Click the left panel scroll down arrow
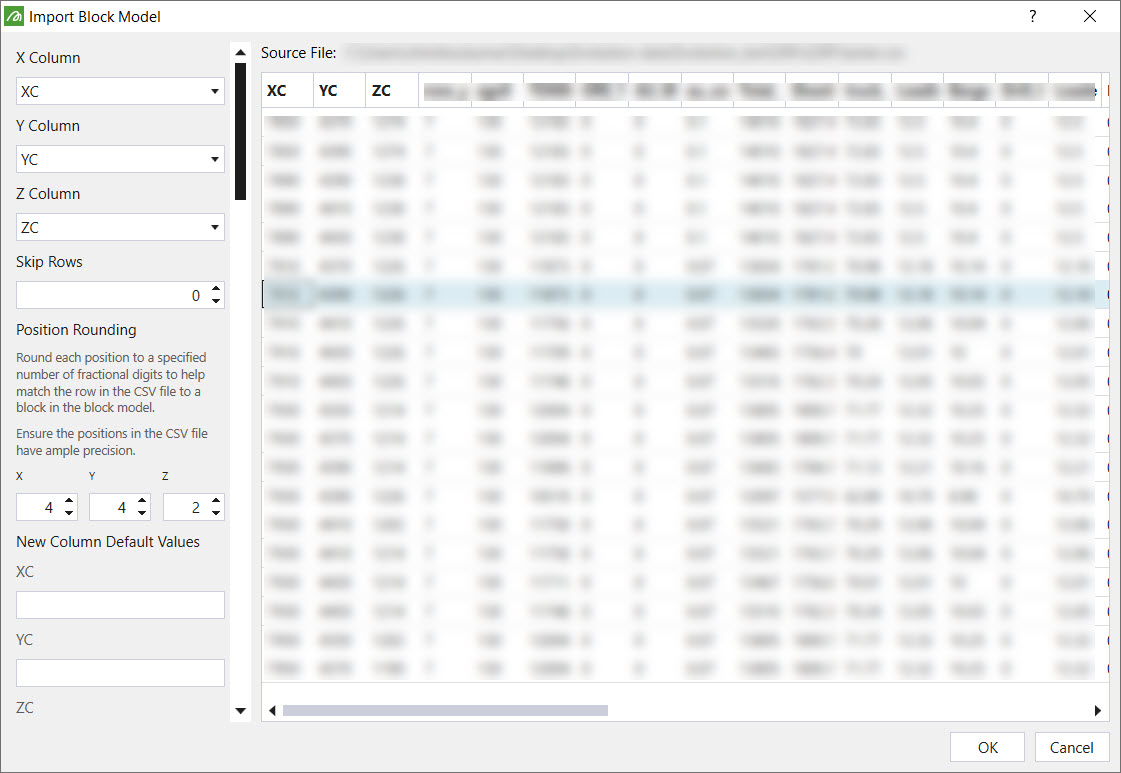The width and height of the screenshot is (1121, 773). [x=240, y=710]
